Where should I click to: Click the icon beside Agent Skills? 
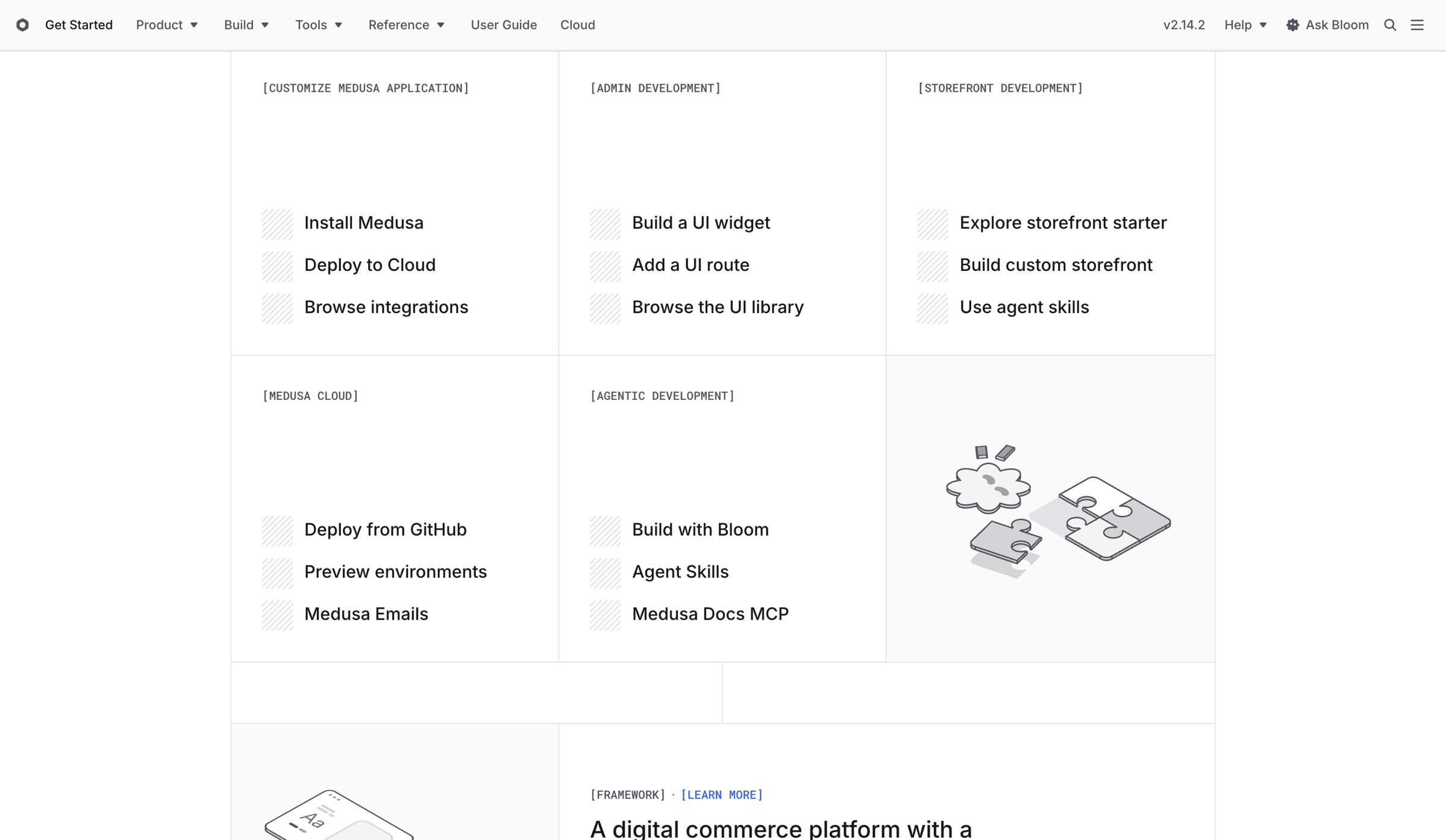pyautogui.click(x=605, y=573)
